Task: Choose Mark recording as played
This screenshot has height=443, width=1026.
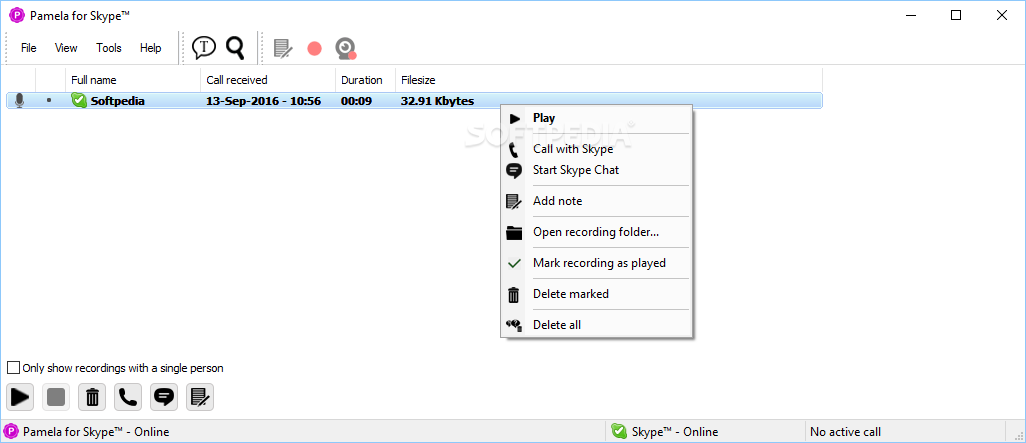Action: (595, 263)
